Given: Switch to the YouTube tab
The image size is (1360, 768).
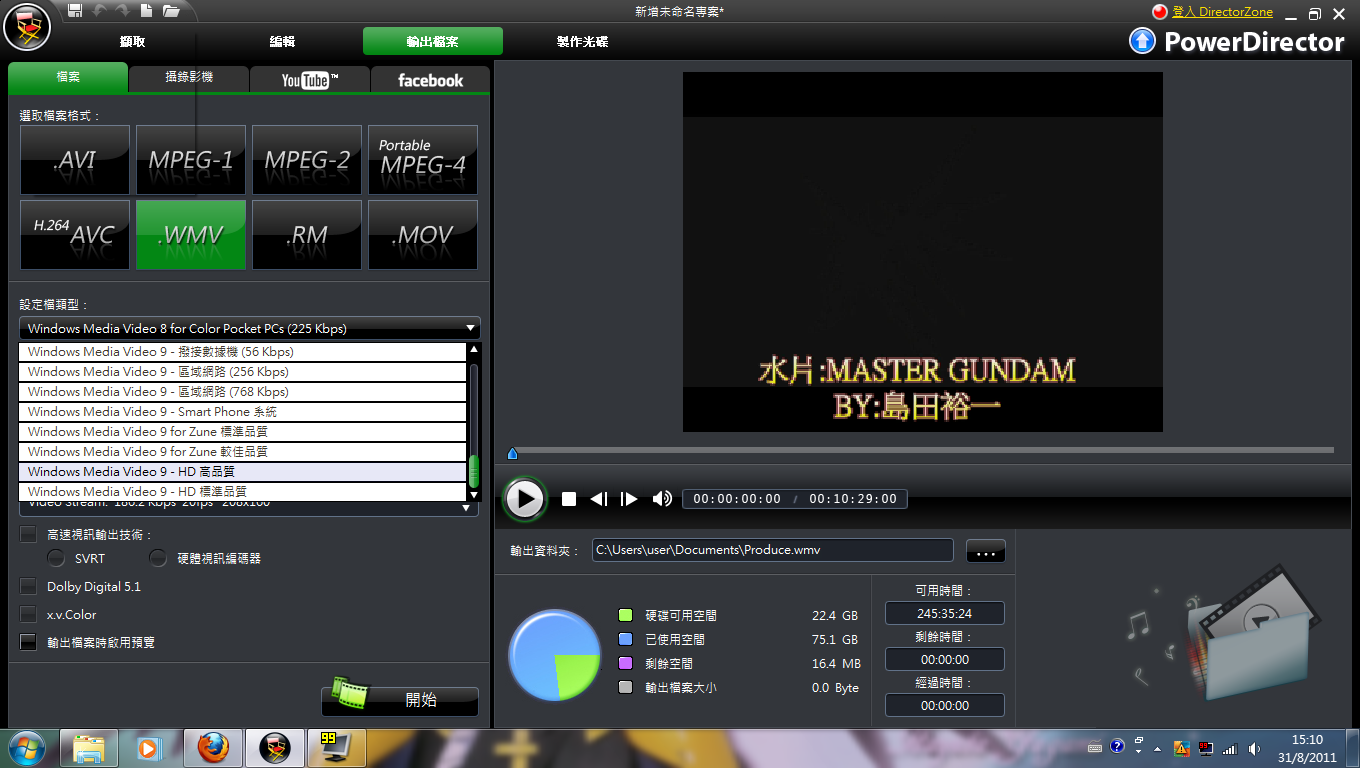Looking at the screenshot, I should [x=310, y=80].
